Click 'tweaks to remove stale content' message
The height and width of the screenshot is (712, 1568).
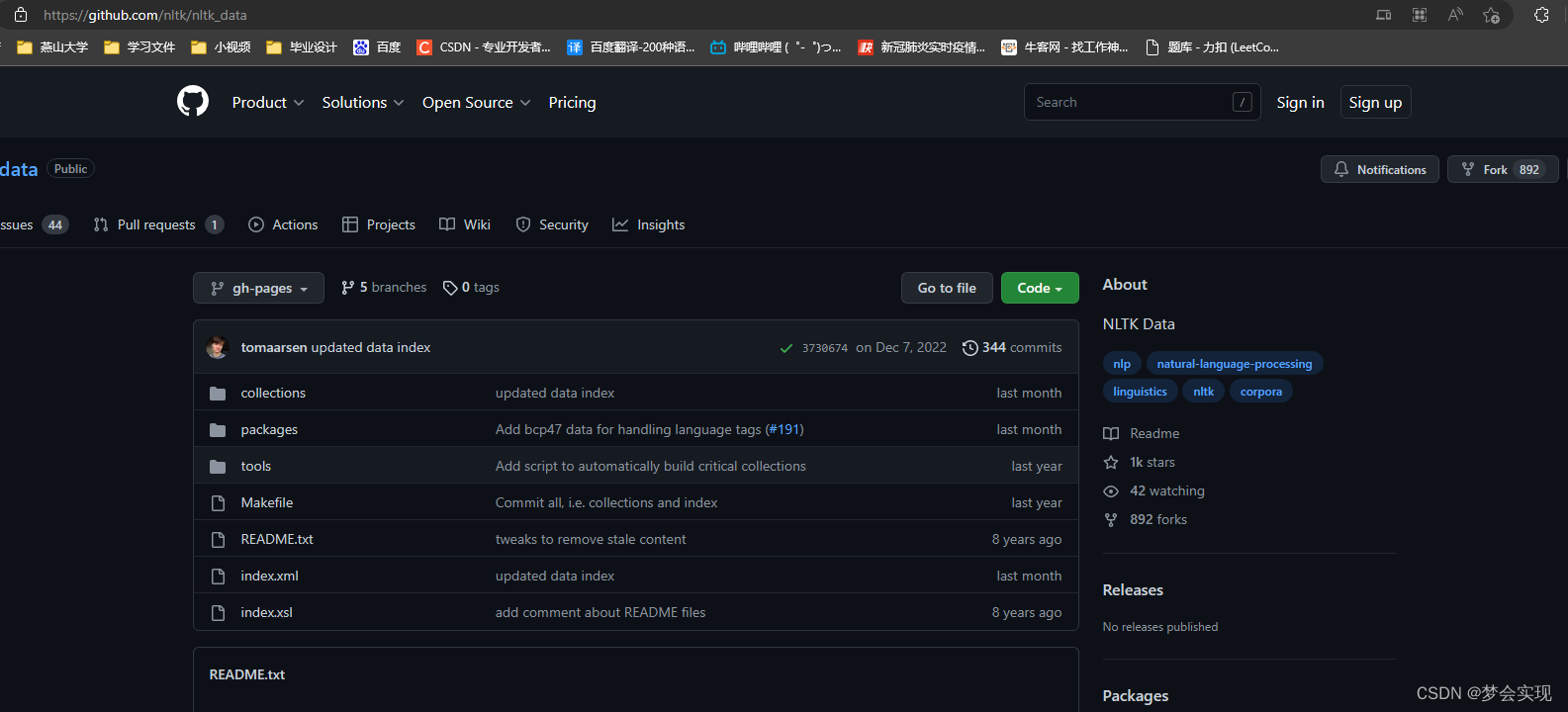pos(591,540)
